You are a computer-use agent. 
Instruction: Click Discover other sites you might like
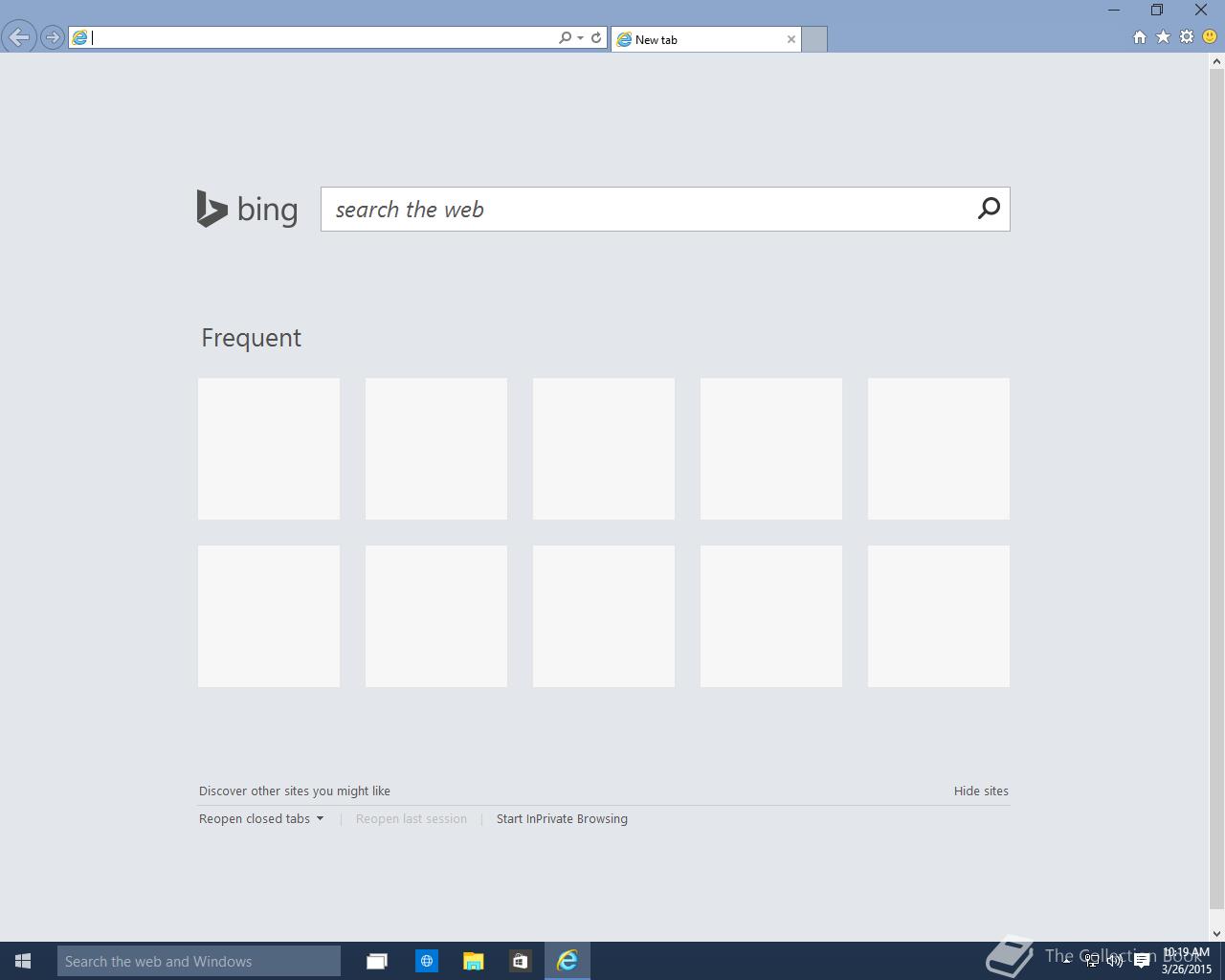tap(295, 791)
